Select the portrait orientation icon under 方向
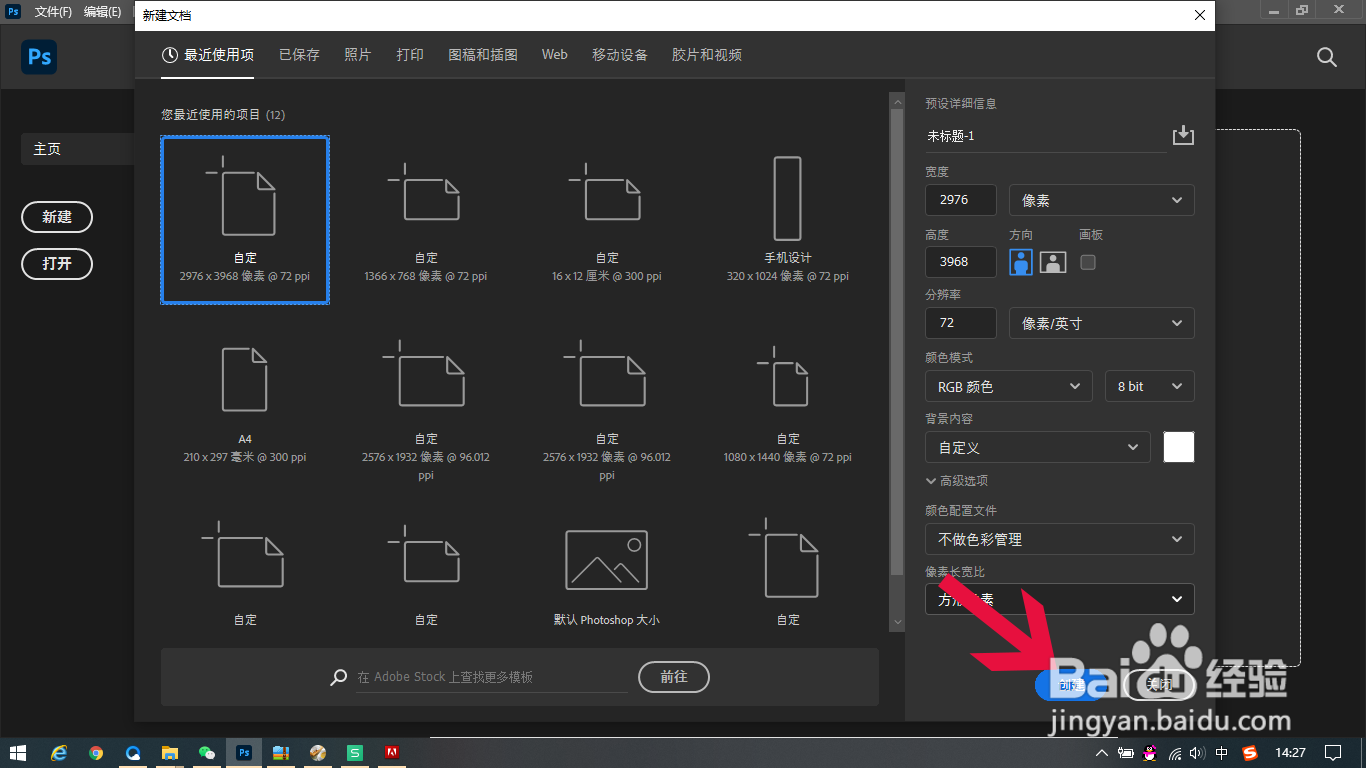1366x768 pixels. pyautogui.click(x=1020, y=261)
